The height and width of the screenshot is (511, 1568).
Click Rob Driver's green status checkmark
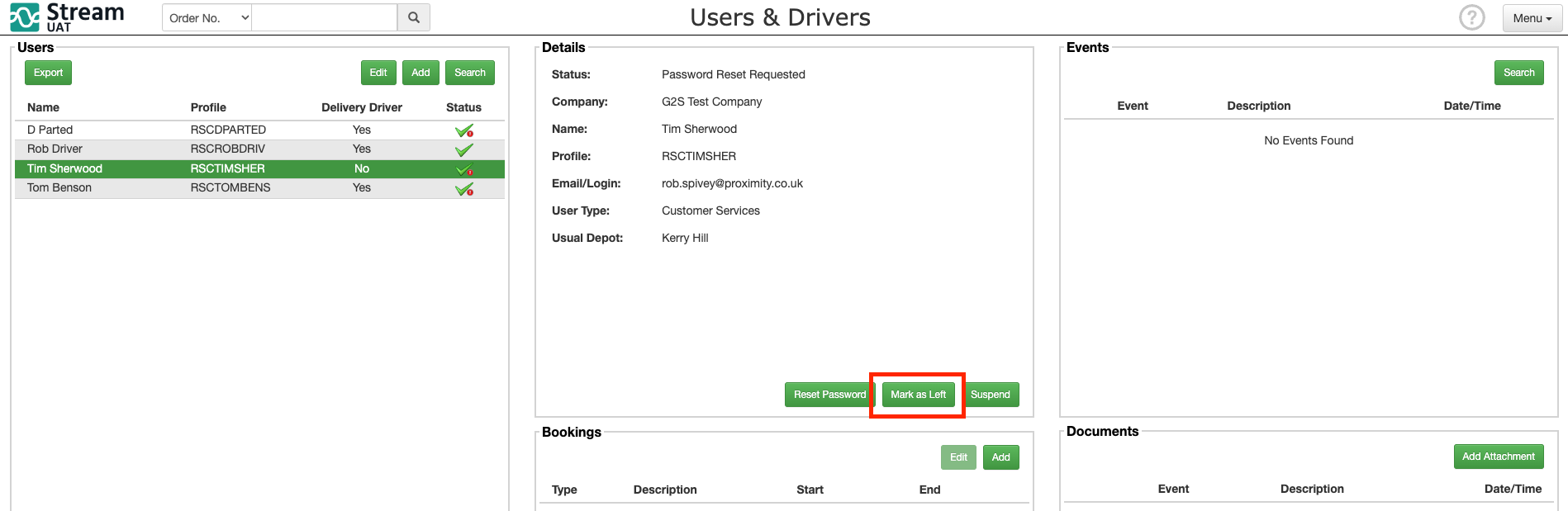pos(464,149)
